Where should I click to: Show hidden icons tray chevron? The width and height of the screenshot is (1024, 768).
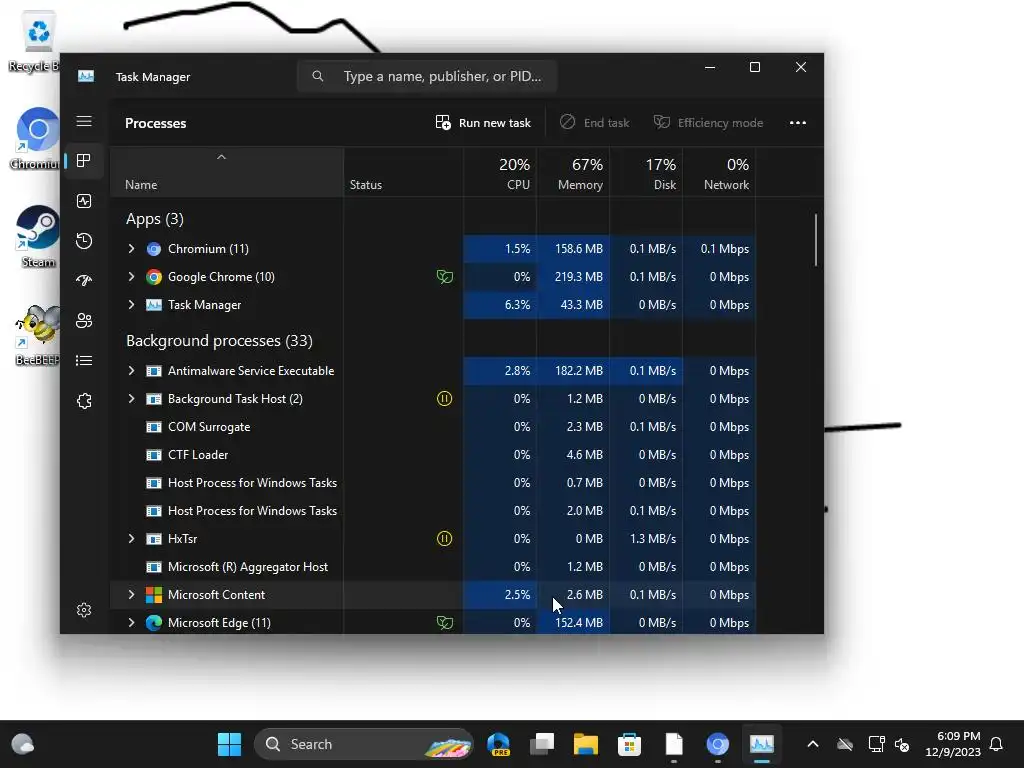coord(812,744)
